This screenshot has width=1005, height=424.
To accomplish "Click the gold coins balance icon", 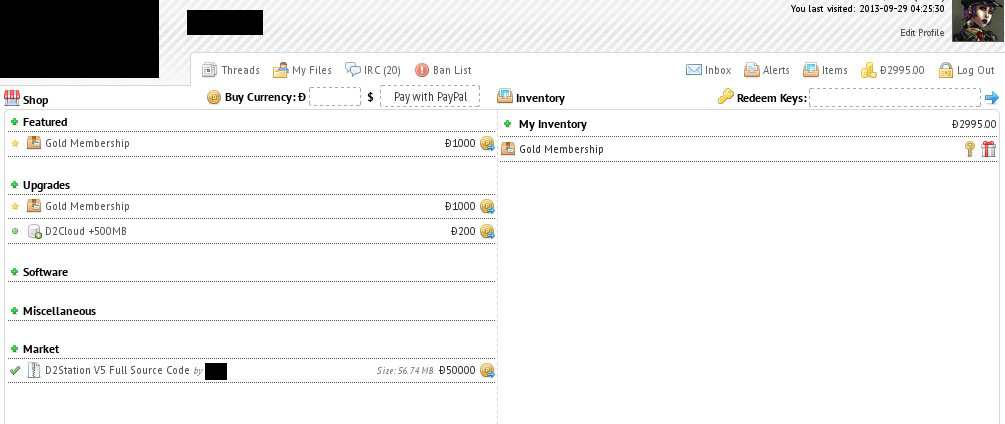I will tap(868, 70).
